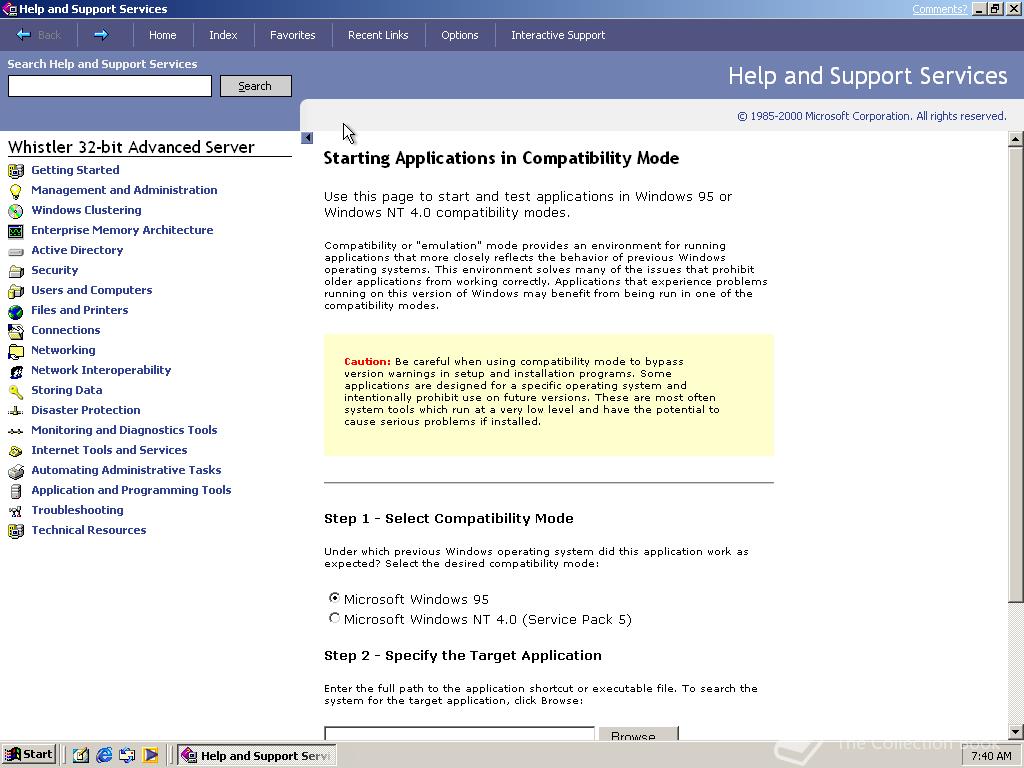Open the Storing Data link

click(67, 390)
